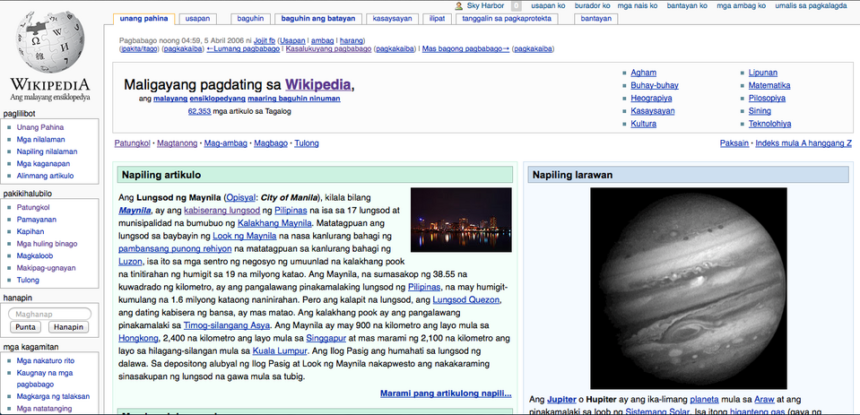
Task: Click the Punta button
Action: (25, 327)
